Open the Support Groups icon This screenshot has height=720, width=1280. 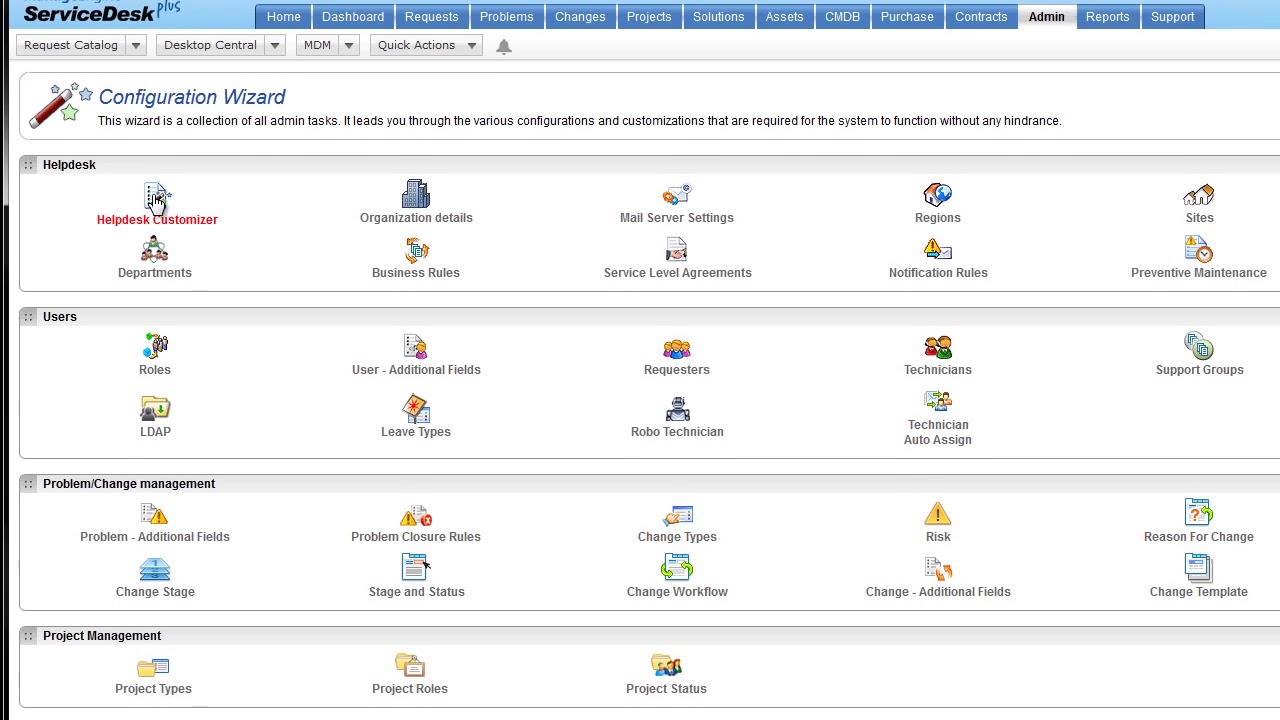pyautogui.click(x=1199, y=346)
